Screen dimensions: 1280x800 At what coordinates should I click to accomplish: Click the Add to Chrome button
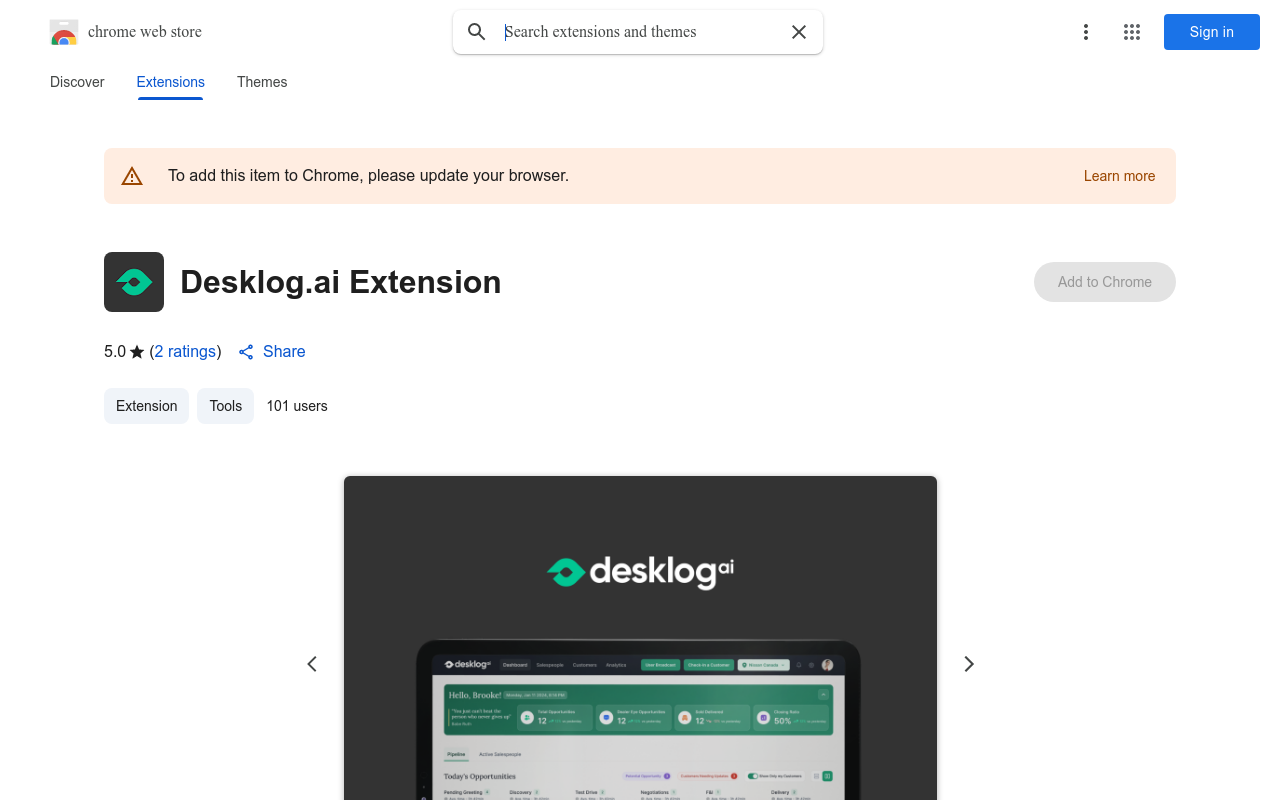1105,282
